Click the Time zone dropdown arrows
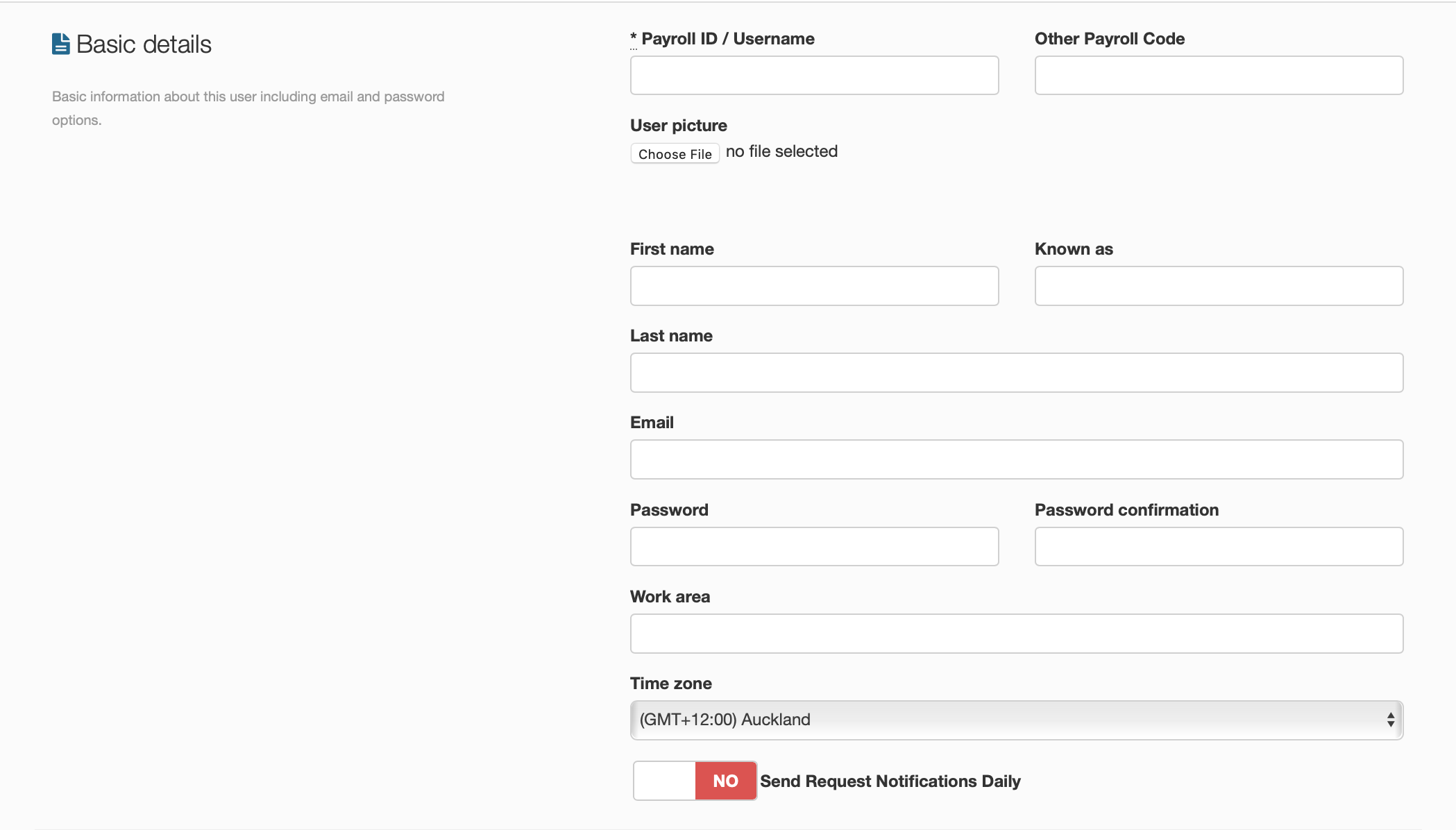Screen dimensions: 1456x830 pyautogui.click(x=1390, y=720)
